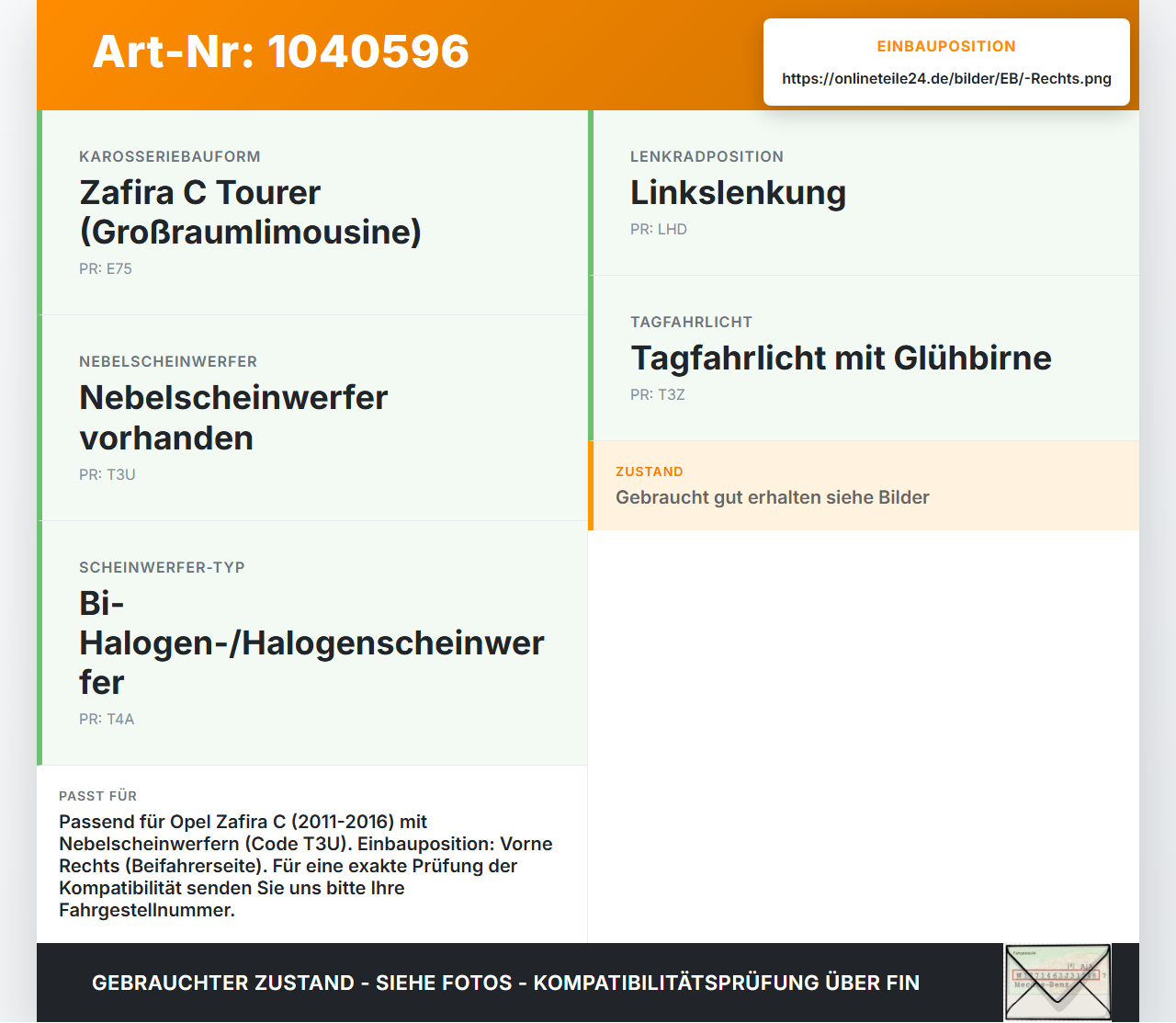Image resolution: width=1176 pixels, height=1023 pixels.
Task: Click the Art-Nr: 1040596 heading
Action: click(x=281, y=51)
